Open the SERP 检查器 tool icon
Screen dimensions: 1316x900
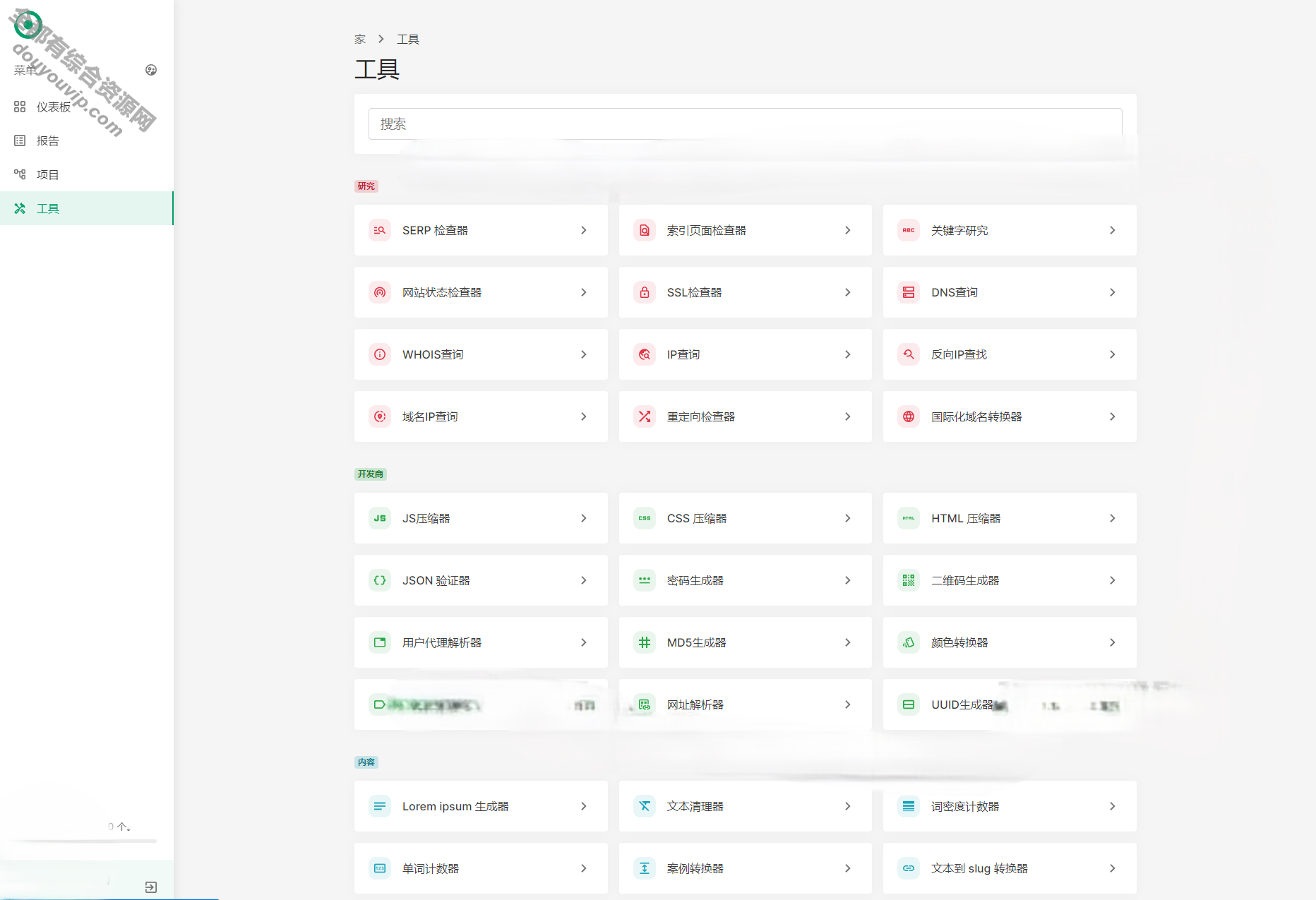pos(380,230)
